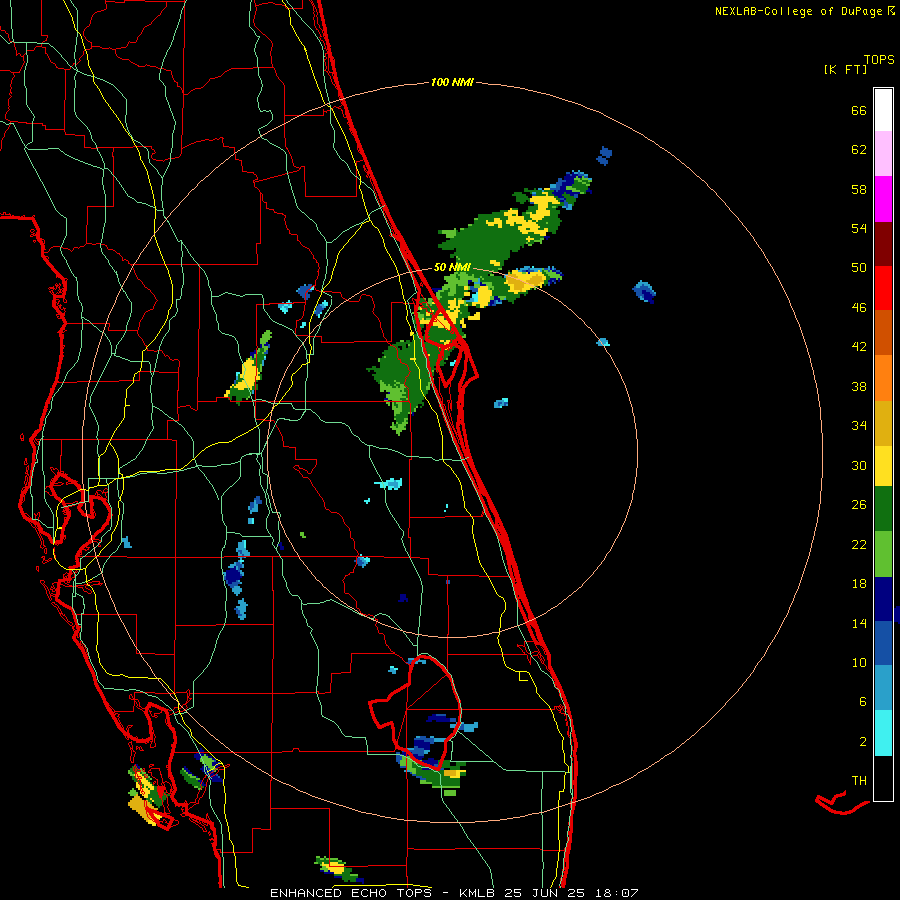Image resolution: width=900 pixels, height=900 pixels.
Task: Click the TOPS legend title
Action: click(x=879, y=59)
